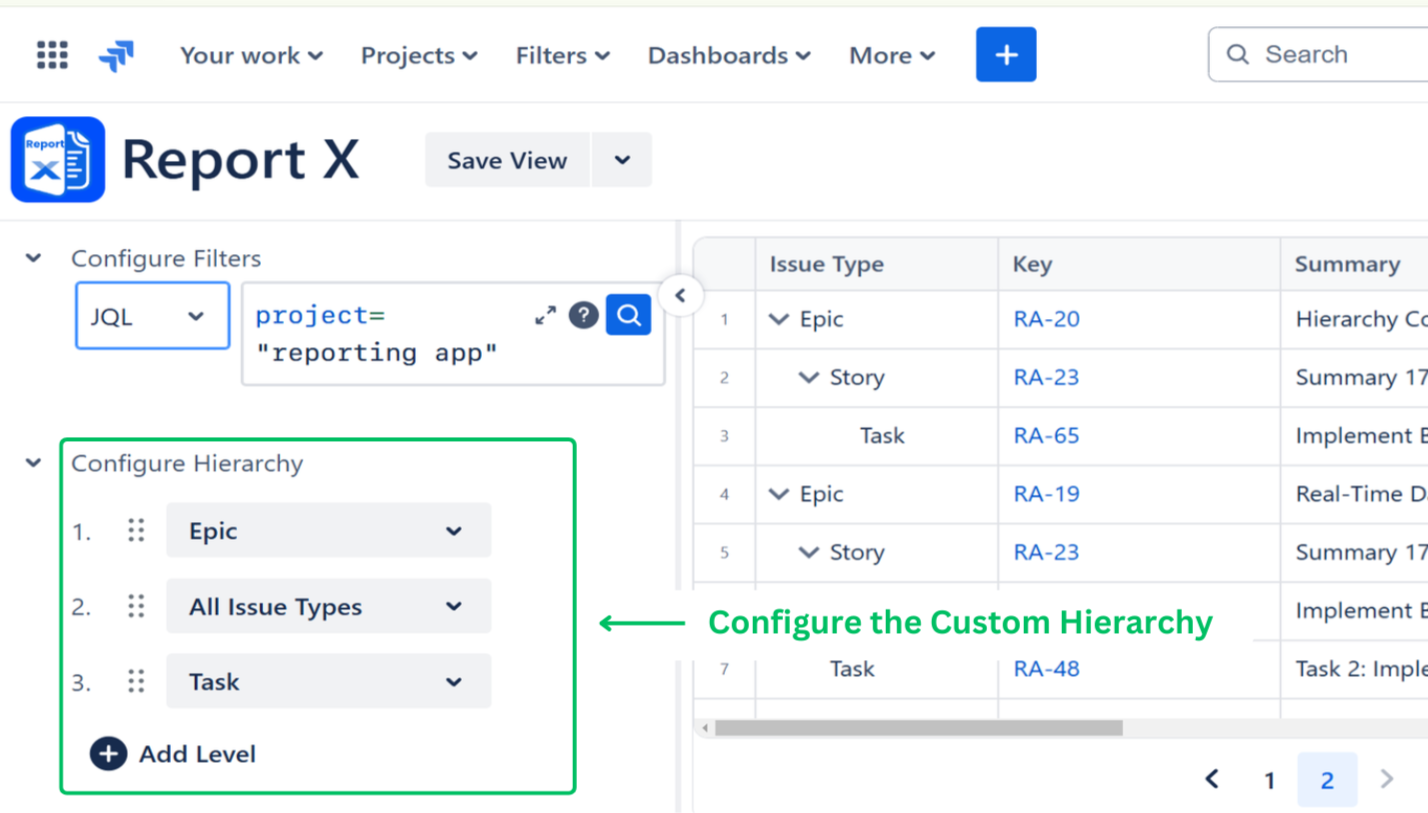Click the blue plus create button
The image size is (1428, 813).
pyautogui.click(x=1005, y=55)
